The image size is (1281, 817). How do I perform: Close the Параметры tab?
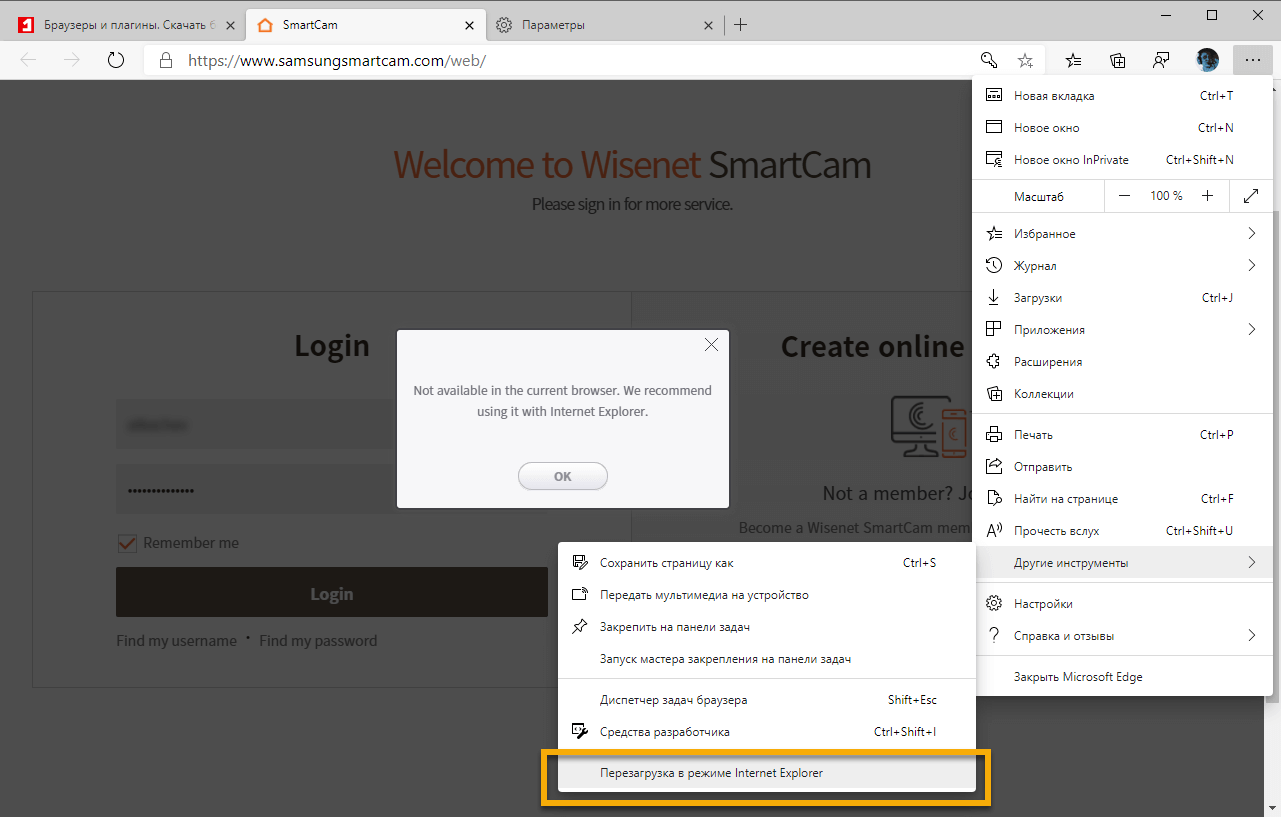pyautogui.click(x=709, y=25)
